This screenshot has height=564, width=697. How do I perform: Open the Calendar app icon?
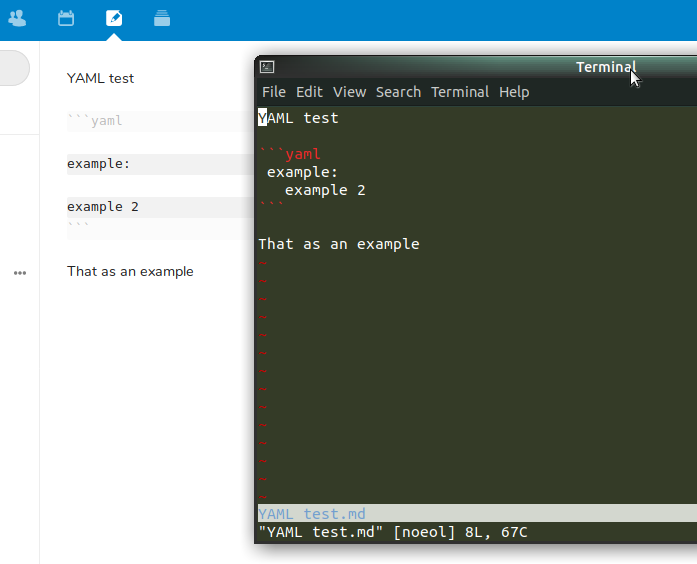[x=66, y=18]
